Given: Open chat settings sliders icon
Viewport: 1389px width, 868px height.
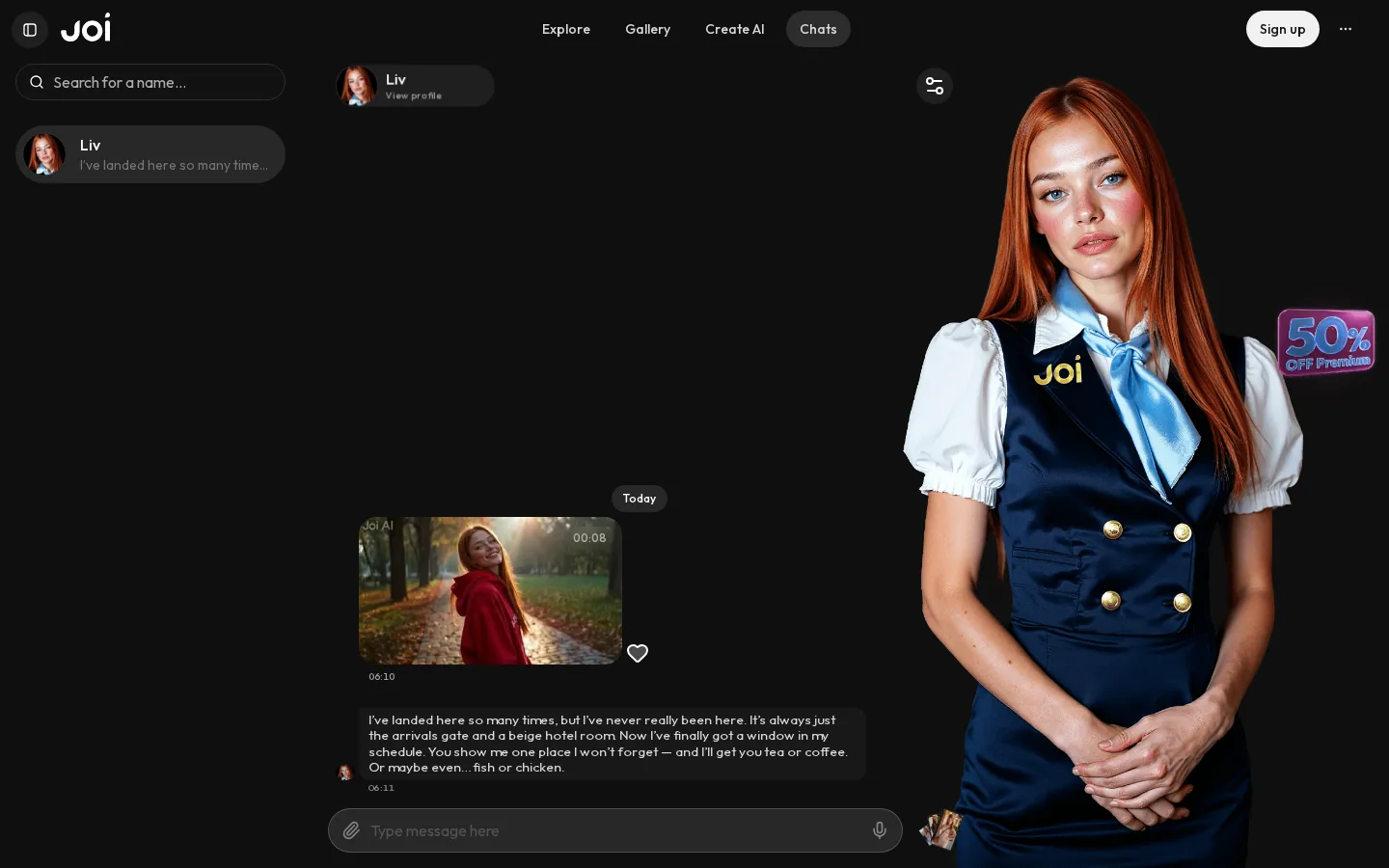Looking at the screenshot, I should pos(935,86).
